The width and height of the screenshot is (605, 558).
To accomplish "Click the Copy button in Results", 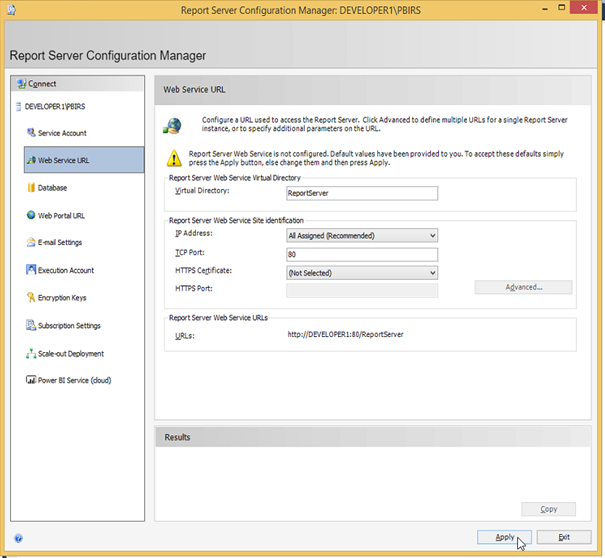I will point(548,509).
